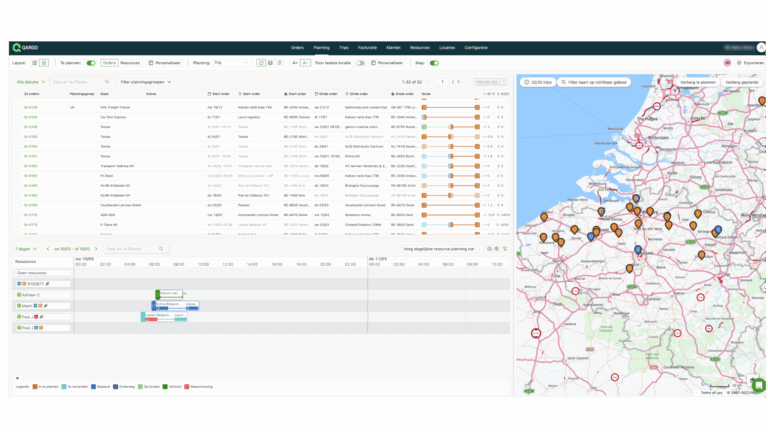Screen dimensions: 768x432
Task: Open the Filter planningsgroepen dropdown
Action: click(x=145, y=82)
